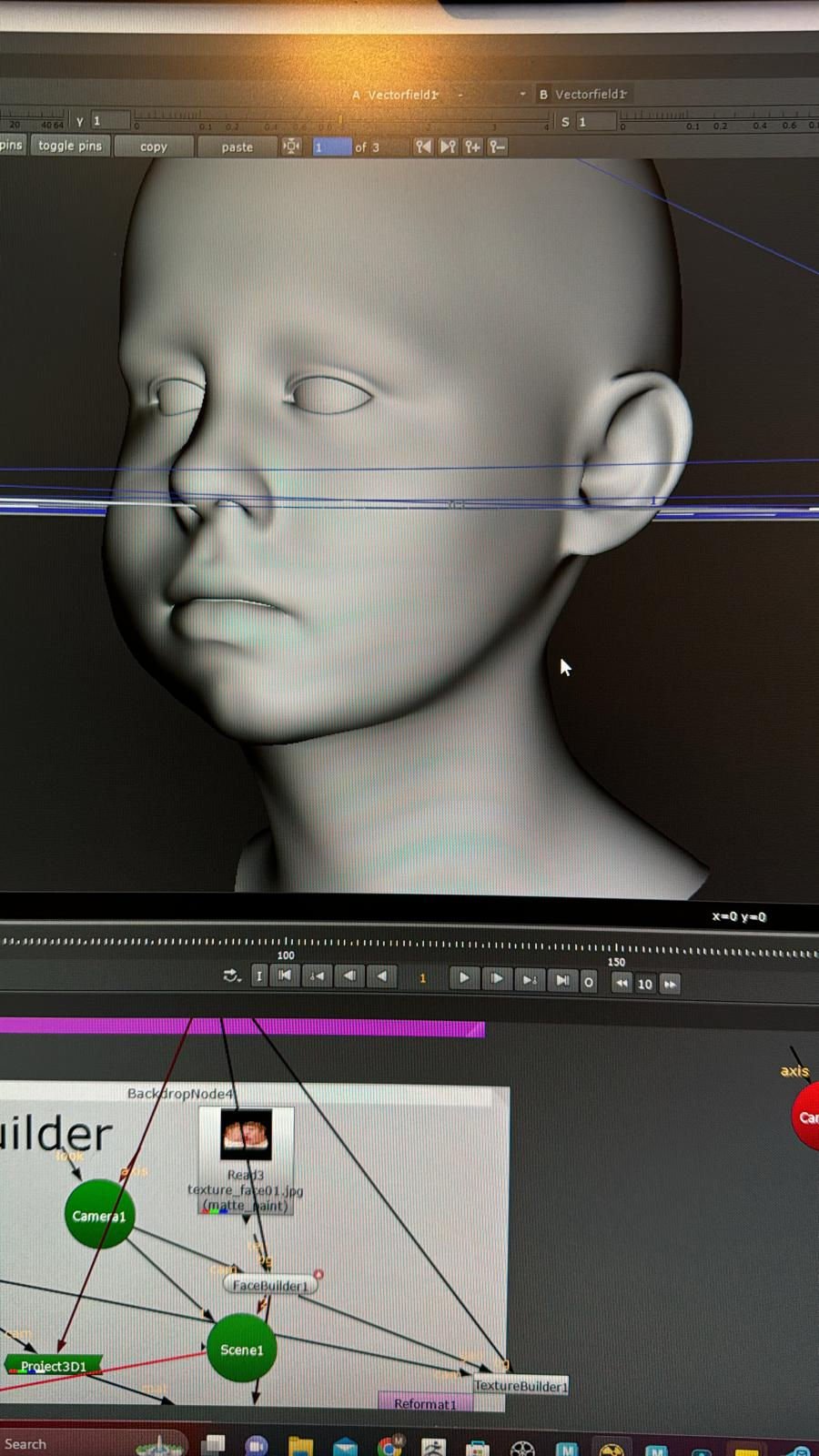Click the toggle pins button
Viewport: 819px width, 1456px height.
[70, 146]
